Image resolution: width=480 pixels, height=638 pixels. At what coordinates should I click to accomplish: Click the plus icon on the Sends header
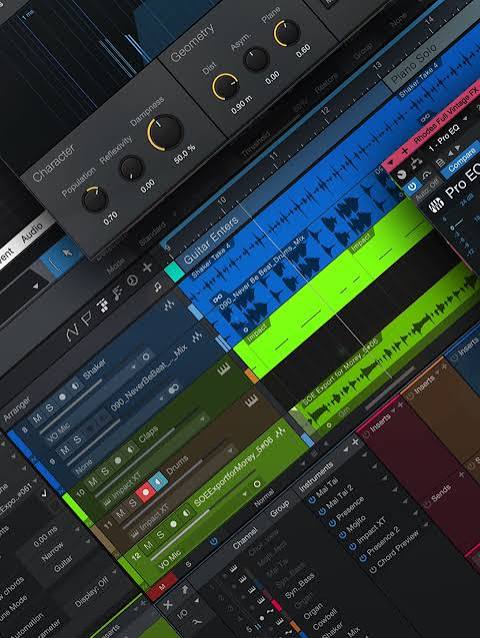(462, 474)
